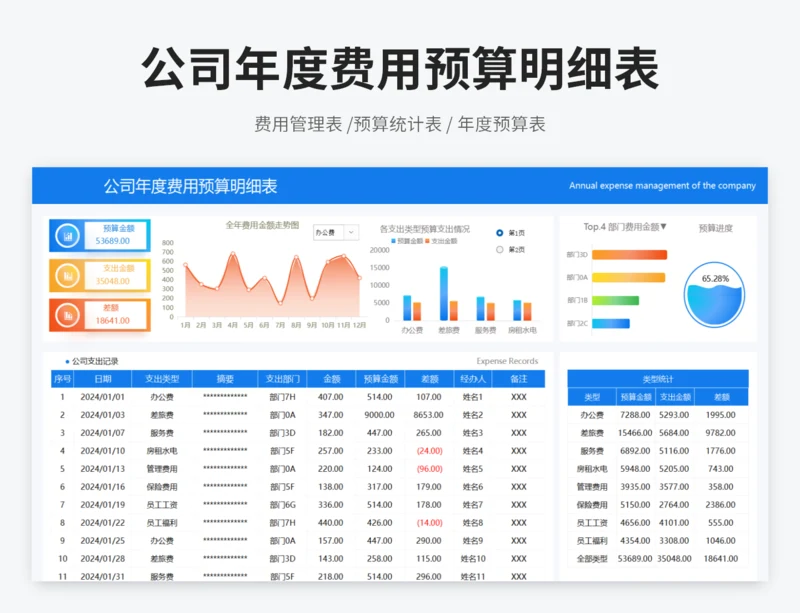Click the 65.28% budget progress gauge
This screenshot has height=613, width=800.
click(714, 295)
